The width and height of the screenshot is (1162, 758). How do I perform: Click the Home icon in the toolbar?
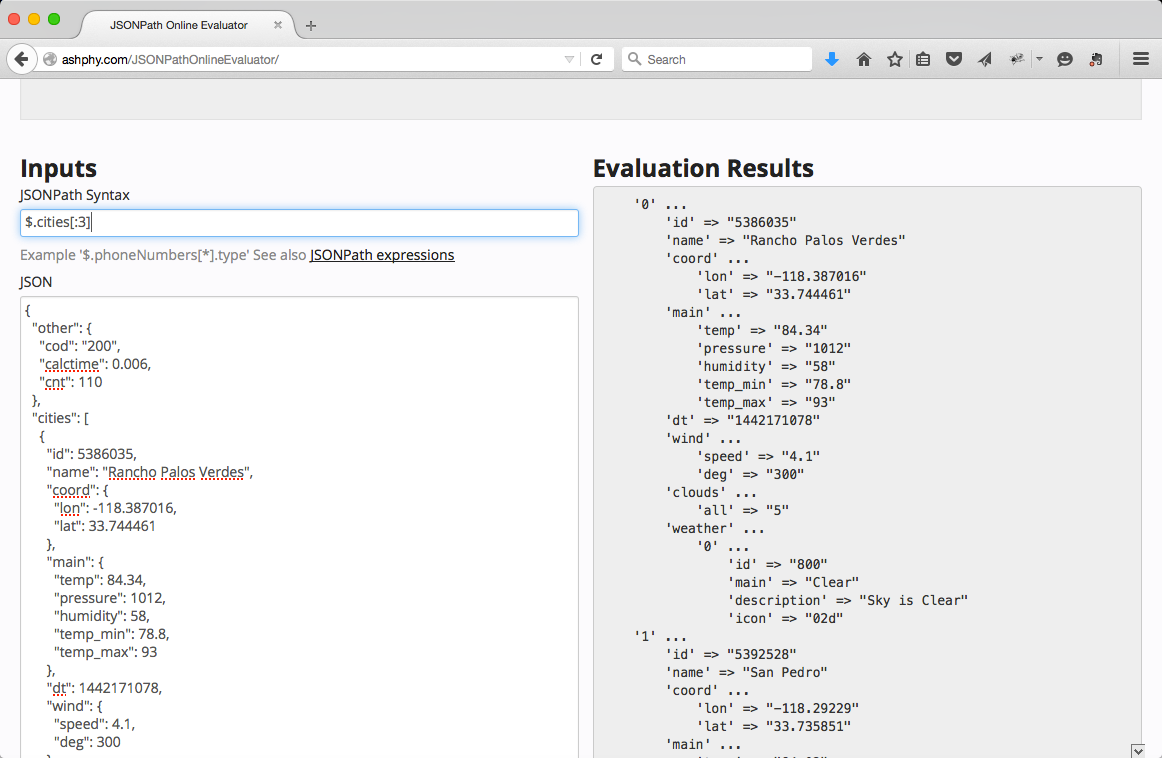pyautogui.click(x=863, y=59)
